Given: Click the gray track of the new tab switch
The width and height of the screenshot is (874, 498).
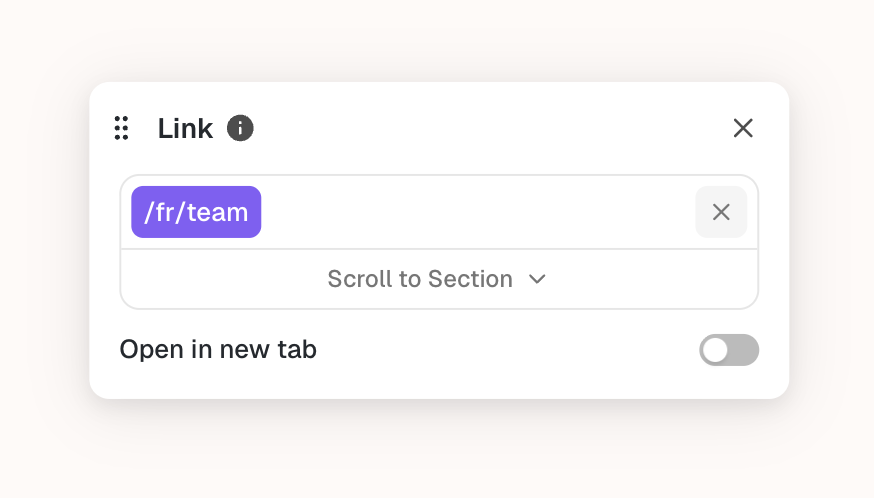Looking at the screenshot, I should click(744, 350).
